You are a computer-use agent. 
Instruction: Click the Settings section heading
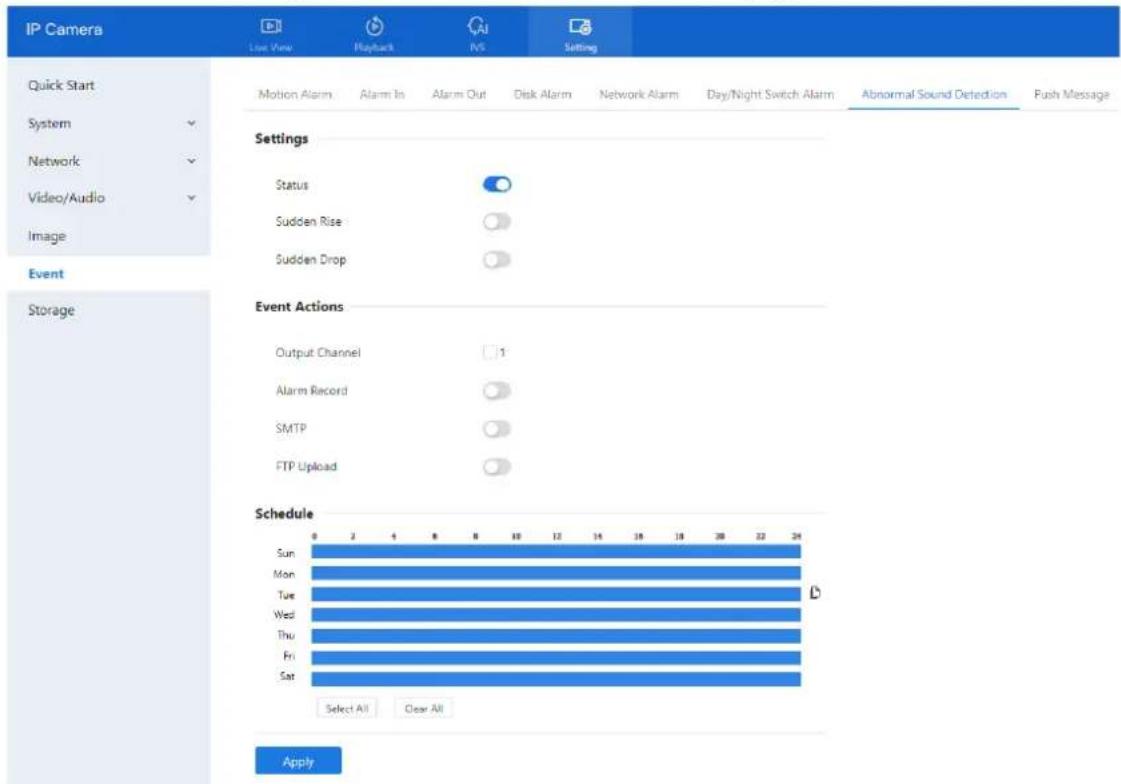tap(282, 139)
